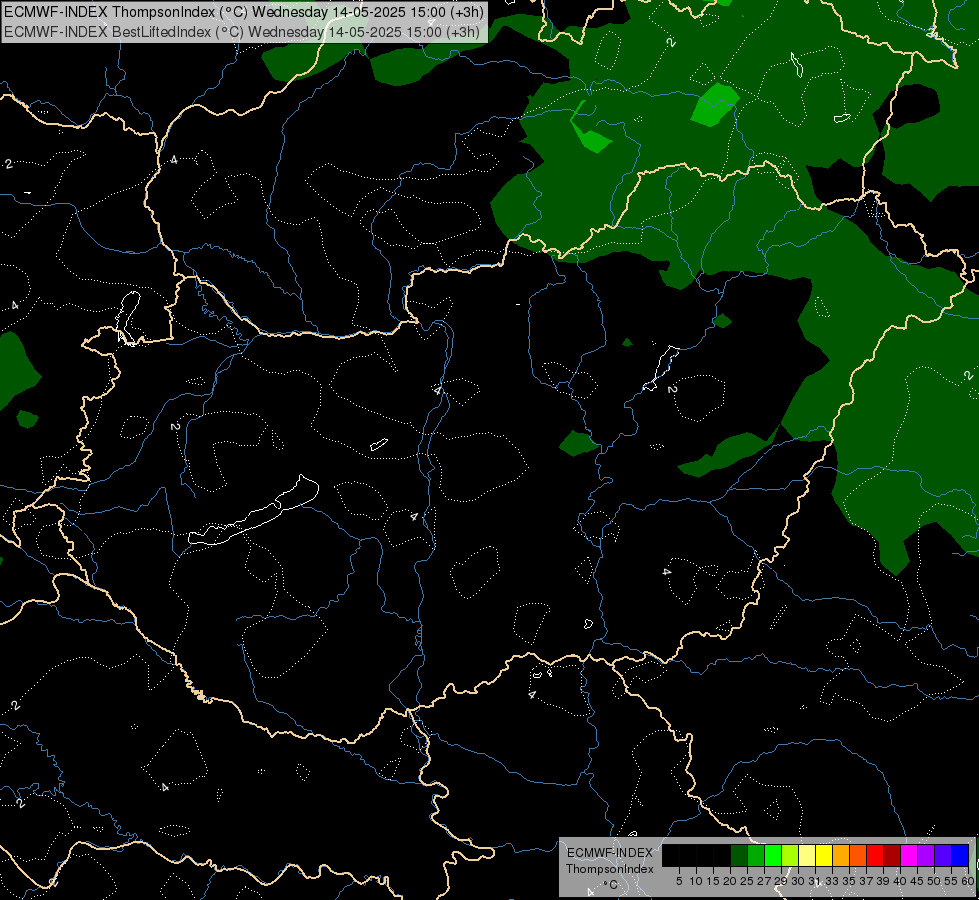Click the legend tick value 10
Image resolution: width=979 pixels, height=900 pixels.
696,881
